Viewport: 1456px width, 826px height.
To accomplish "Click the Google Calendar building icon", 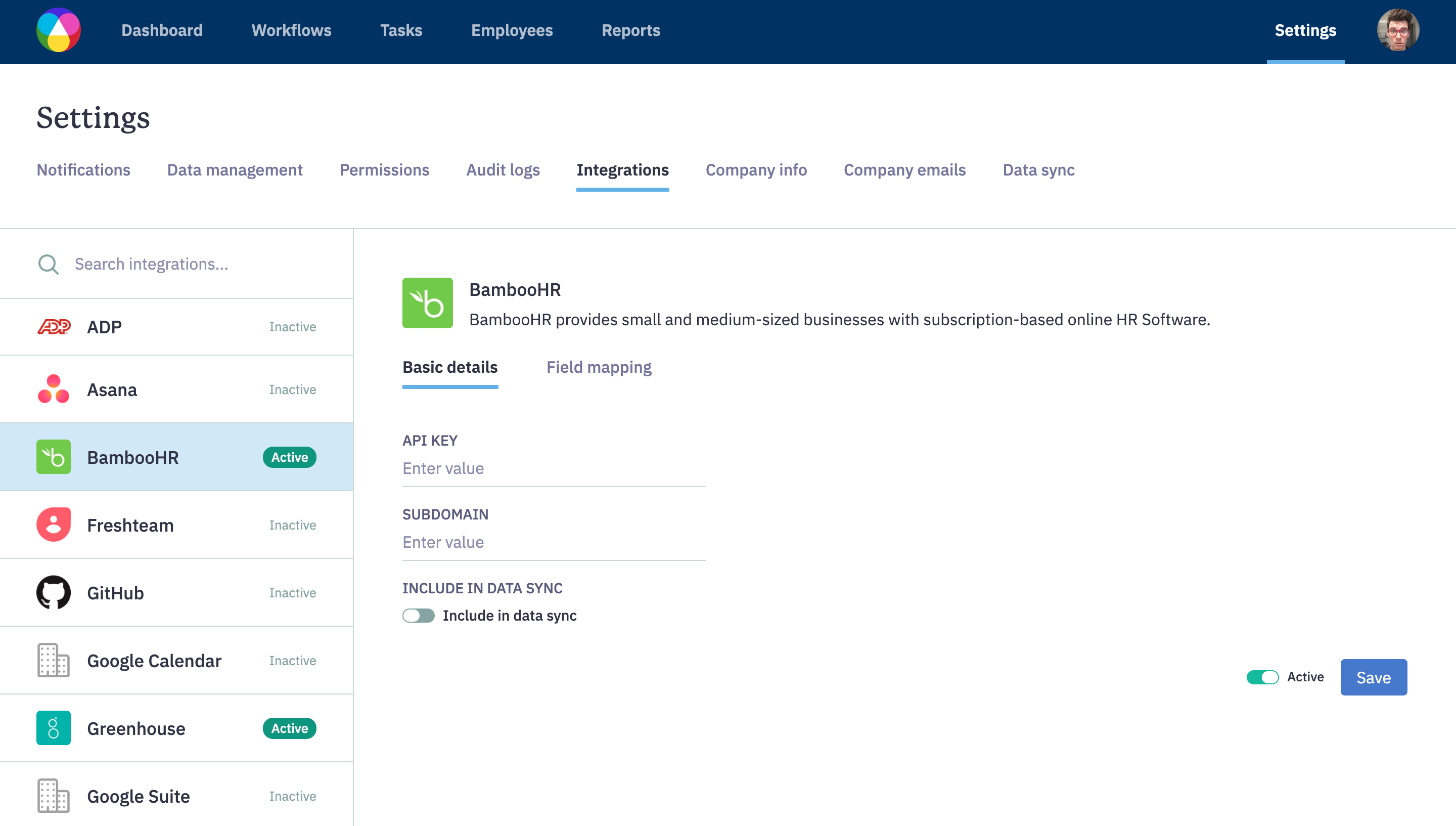I will point(54,661).
